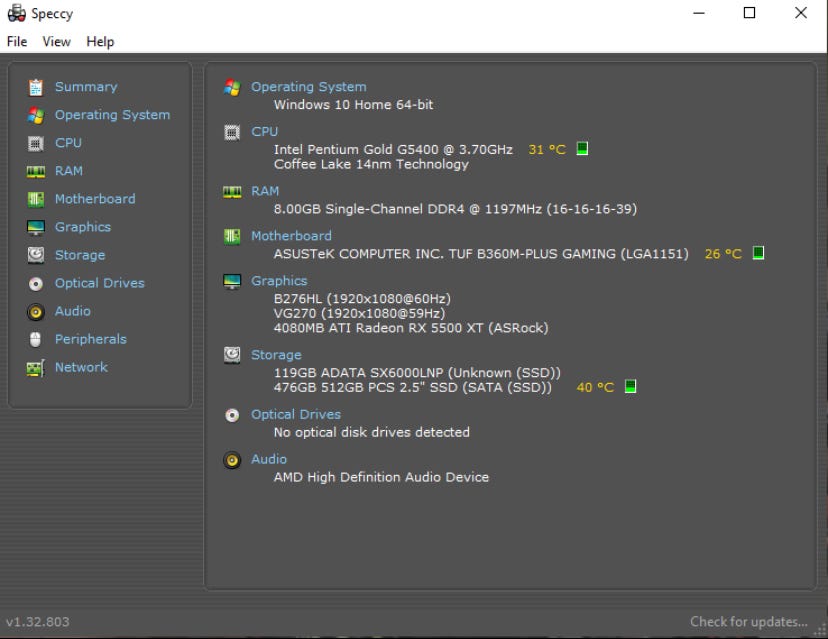Screen dimensions: 828x639
Task: Click the Peripherals mouse icon in sidebar
Action: coord(35,340)
